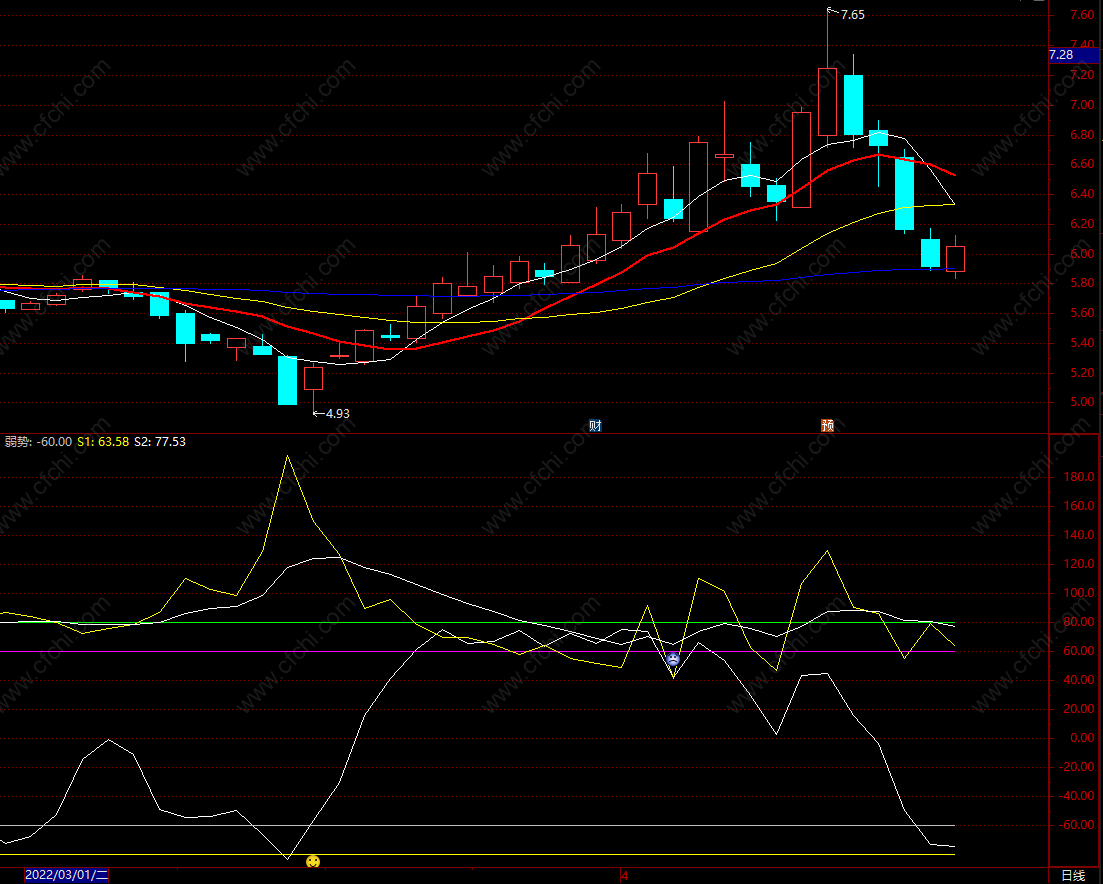
Task: Click the 2022/03/01/二 date label
Action: tap(67, 876)
